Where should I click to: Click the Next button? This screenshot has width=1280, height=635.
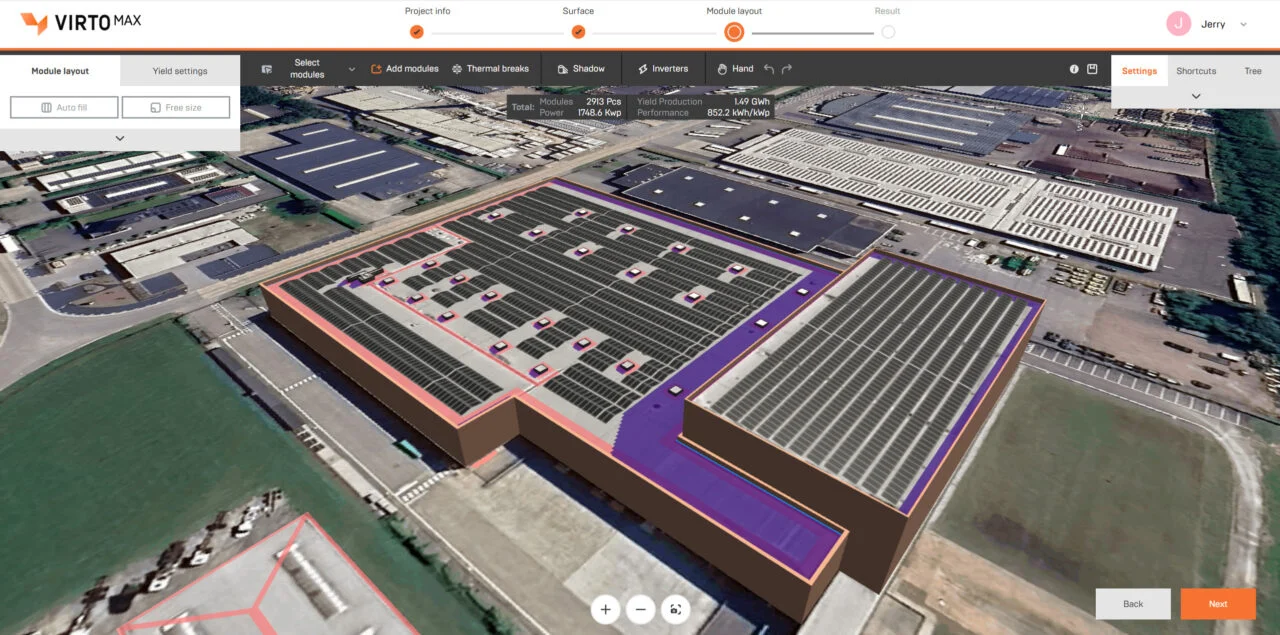click(x=1218, y=604)
